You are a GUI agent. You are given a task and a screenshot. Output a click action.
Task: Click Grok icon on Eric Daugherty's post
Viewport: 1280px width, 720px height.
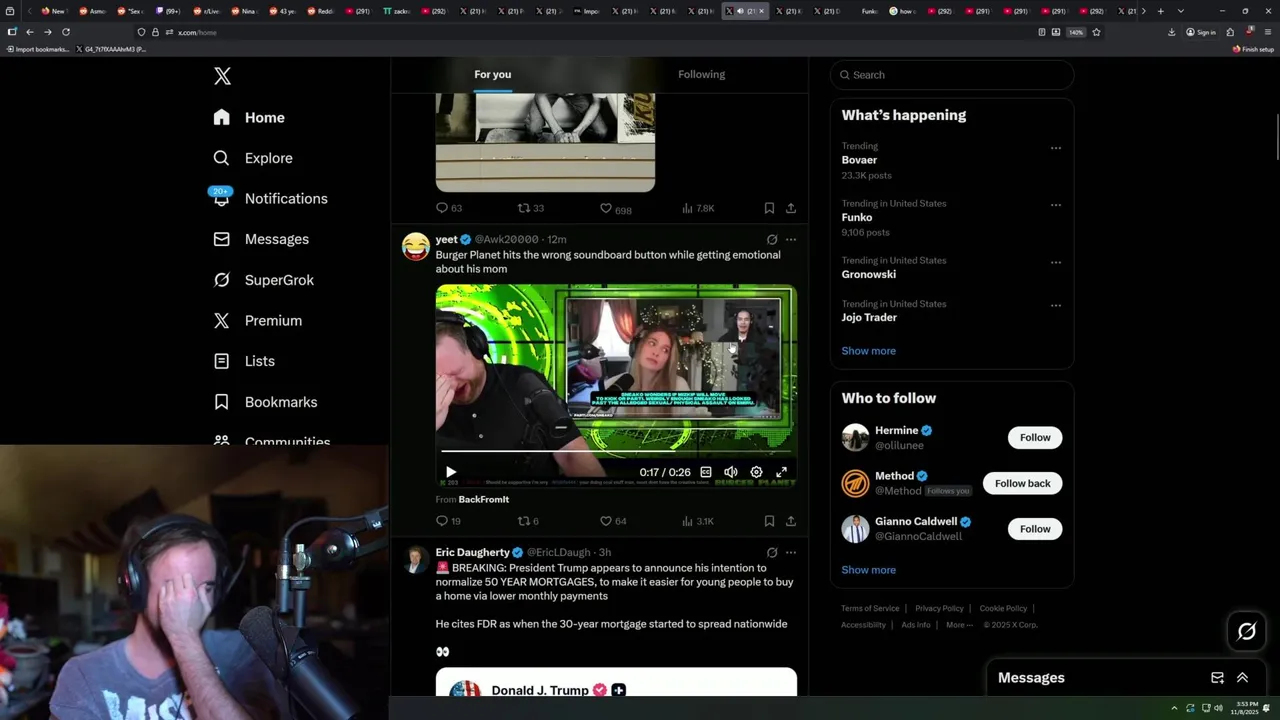tap(772, 552)
